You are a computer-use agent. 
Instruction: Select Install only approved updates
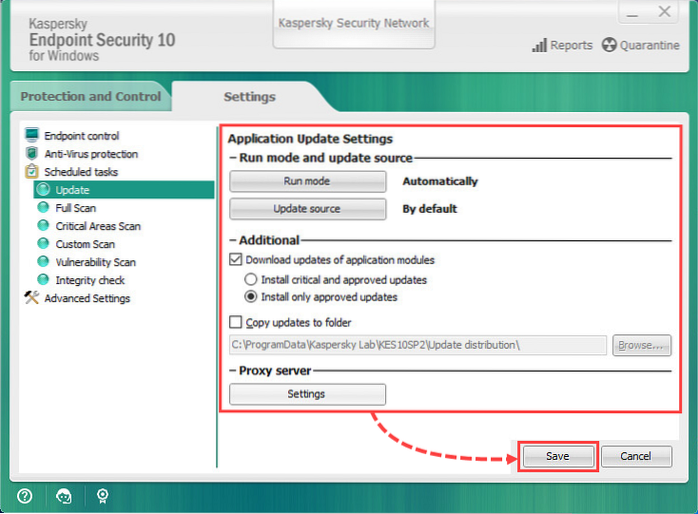[251, 297]
